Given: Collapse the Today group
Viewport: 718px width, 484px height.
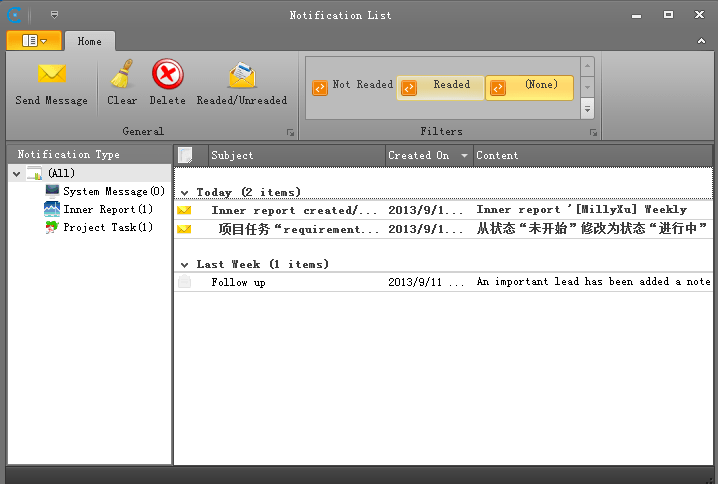Looking at the screenshot, I should click(x=184, y=192).
